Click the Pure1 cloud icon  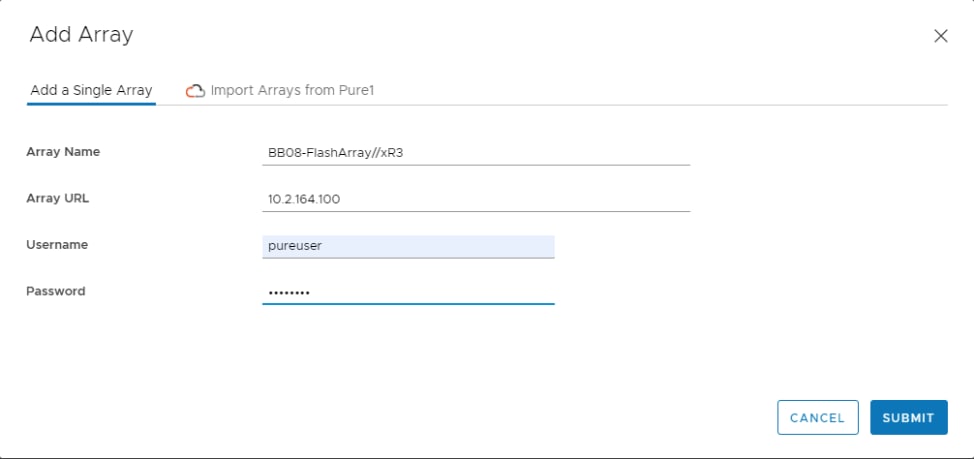click(195, 91)
